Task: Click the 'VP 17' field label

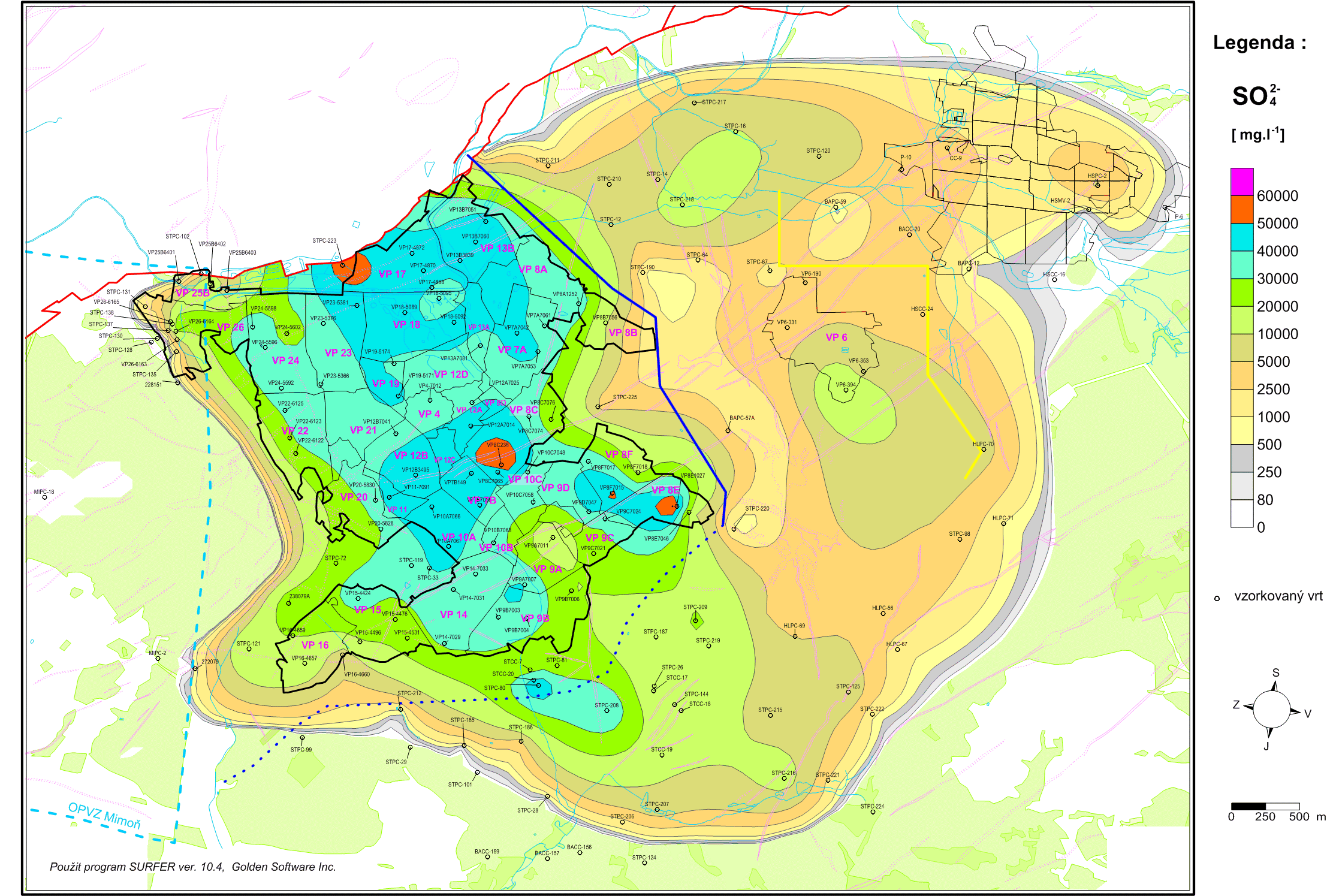Action: click(x=392, y=274)
